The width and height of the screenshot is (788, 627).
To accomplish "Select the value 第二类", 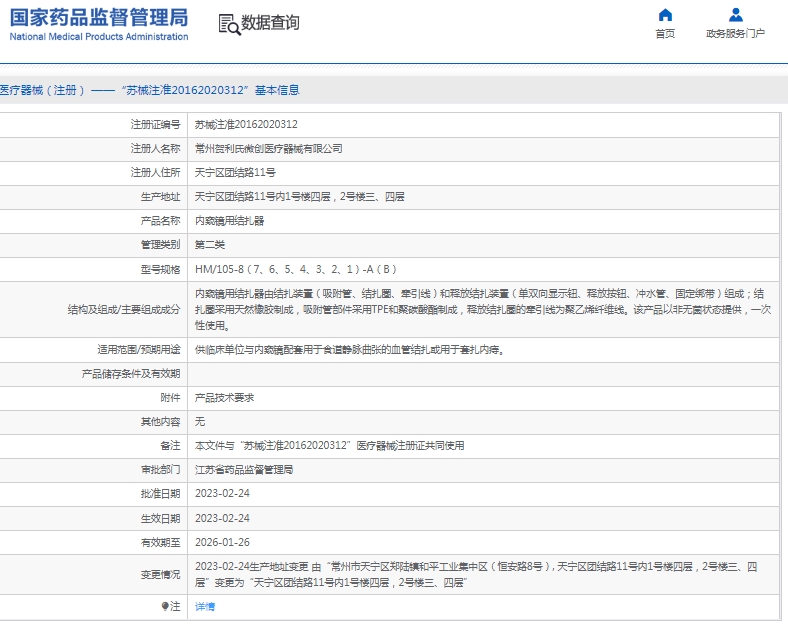I will coord(210,245).
